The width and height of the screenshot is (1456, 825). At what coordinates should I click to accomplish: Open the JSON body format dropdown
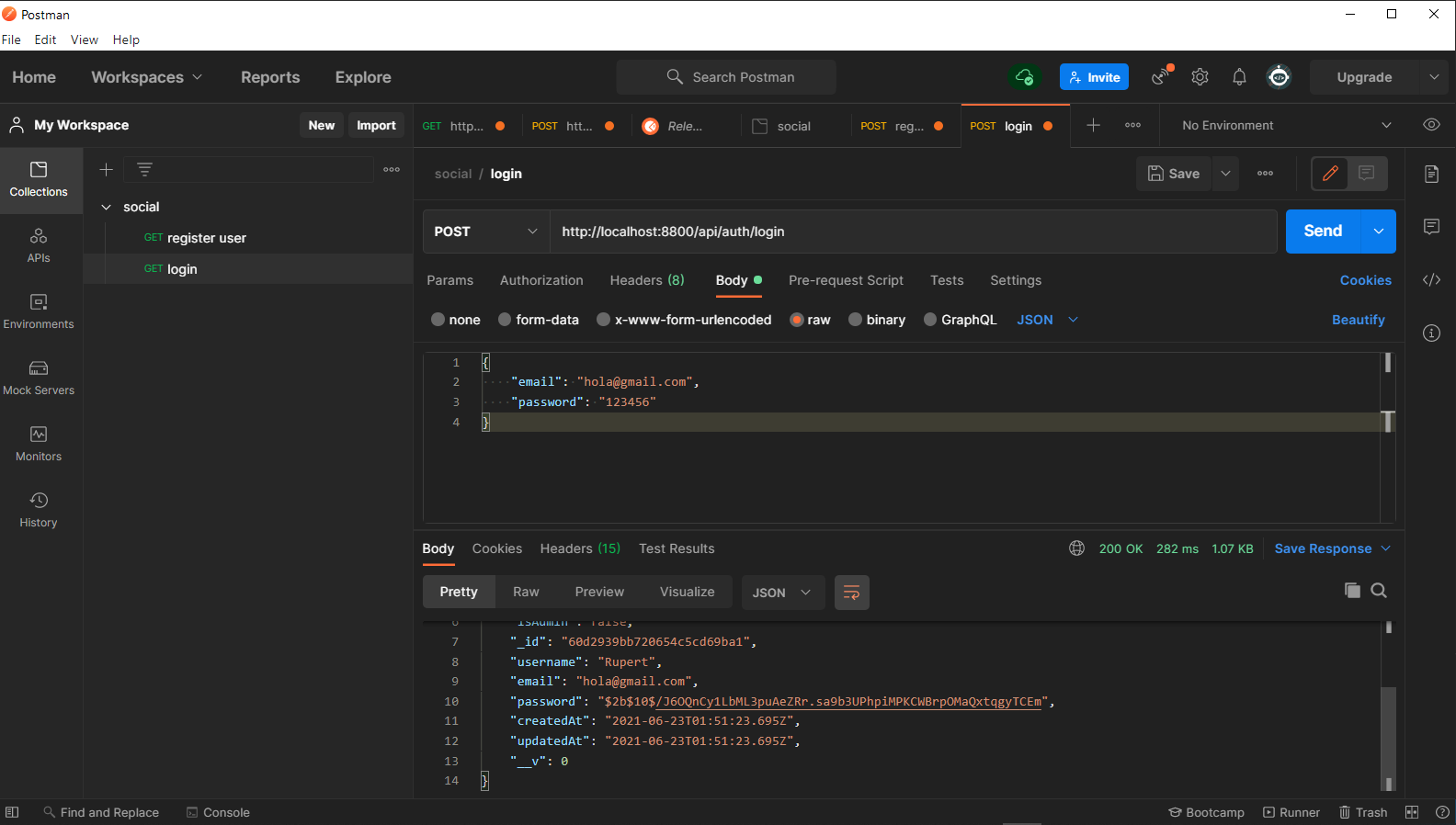[x=1047, y=320]
